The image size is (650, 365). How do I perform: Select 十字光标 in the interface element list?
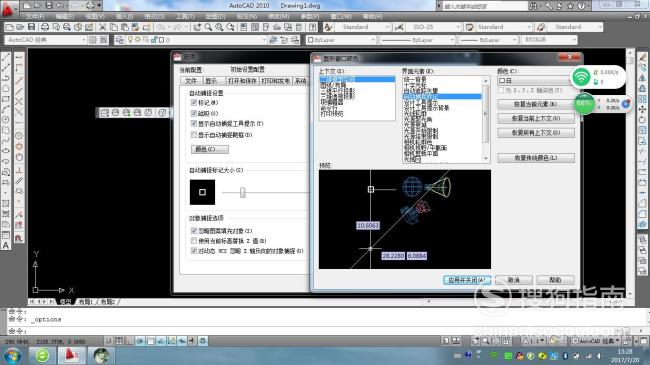[x=415, y=85]
